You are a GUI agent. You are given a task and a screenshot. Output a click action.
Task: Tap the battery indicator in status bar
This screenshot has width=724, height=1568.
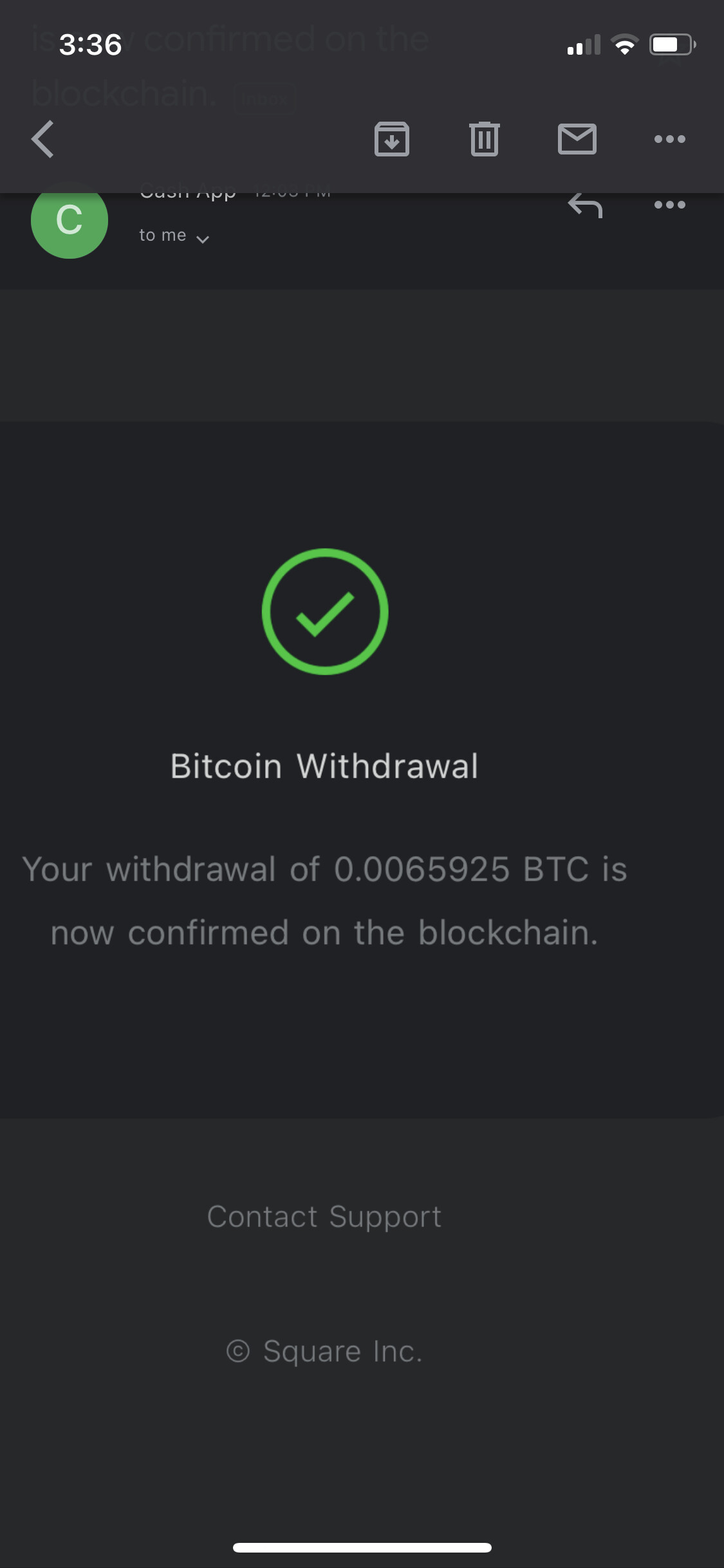pyautogui.click(x=672, y=45)
